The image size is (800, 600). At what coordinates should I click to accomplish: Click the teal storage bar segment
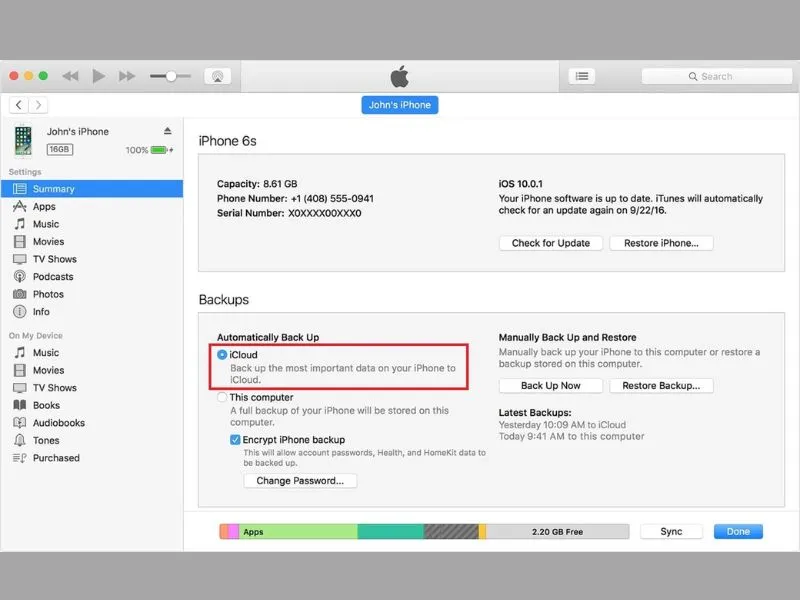click(x=390, y=532)
